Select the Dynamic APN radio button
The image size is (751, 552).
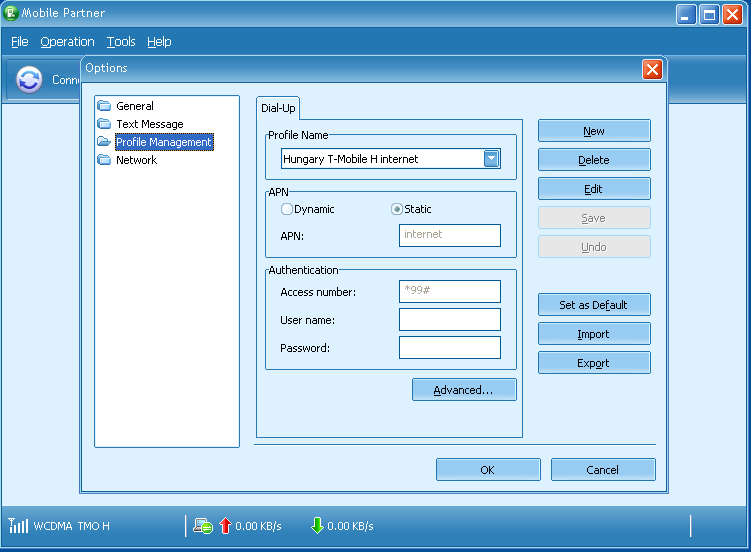coord(287,209)
